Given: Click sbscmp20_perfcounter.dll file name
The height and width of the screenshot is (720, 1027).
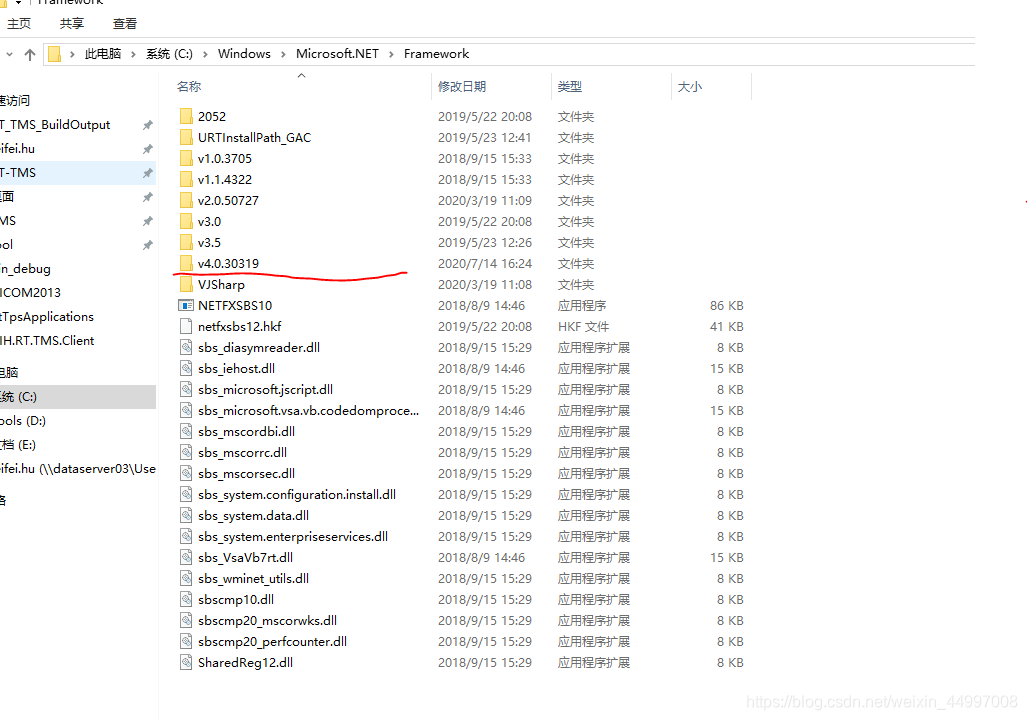Looking at the screenshot, I should [272, 641].
